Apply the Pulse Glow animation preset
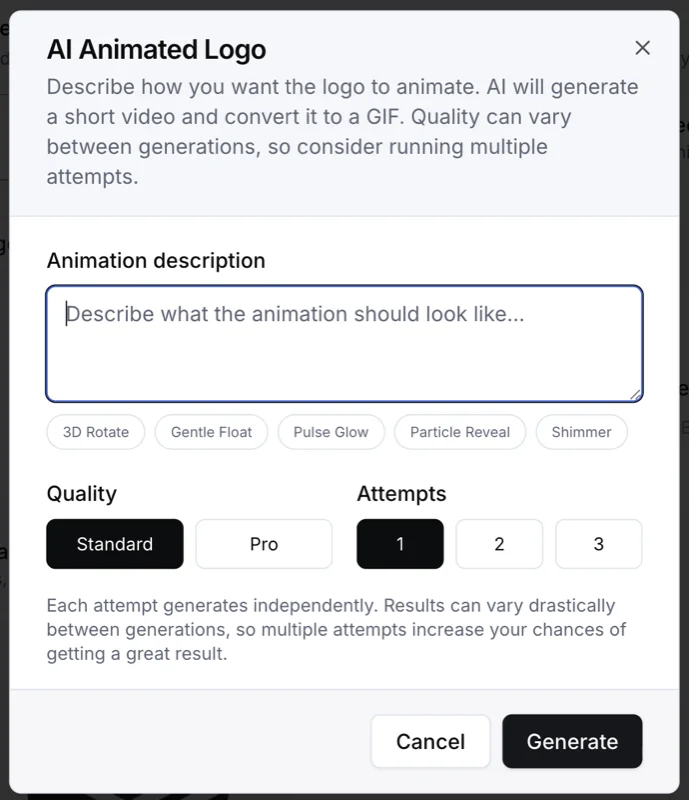Viewport: 689px width, 800px height. pyautogui.click(x=331, y=432)
